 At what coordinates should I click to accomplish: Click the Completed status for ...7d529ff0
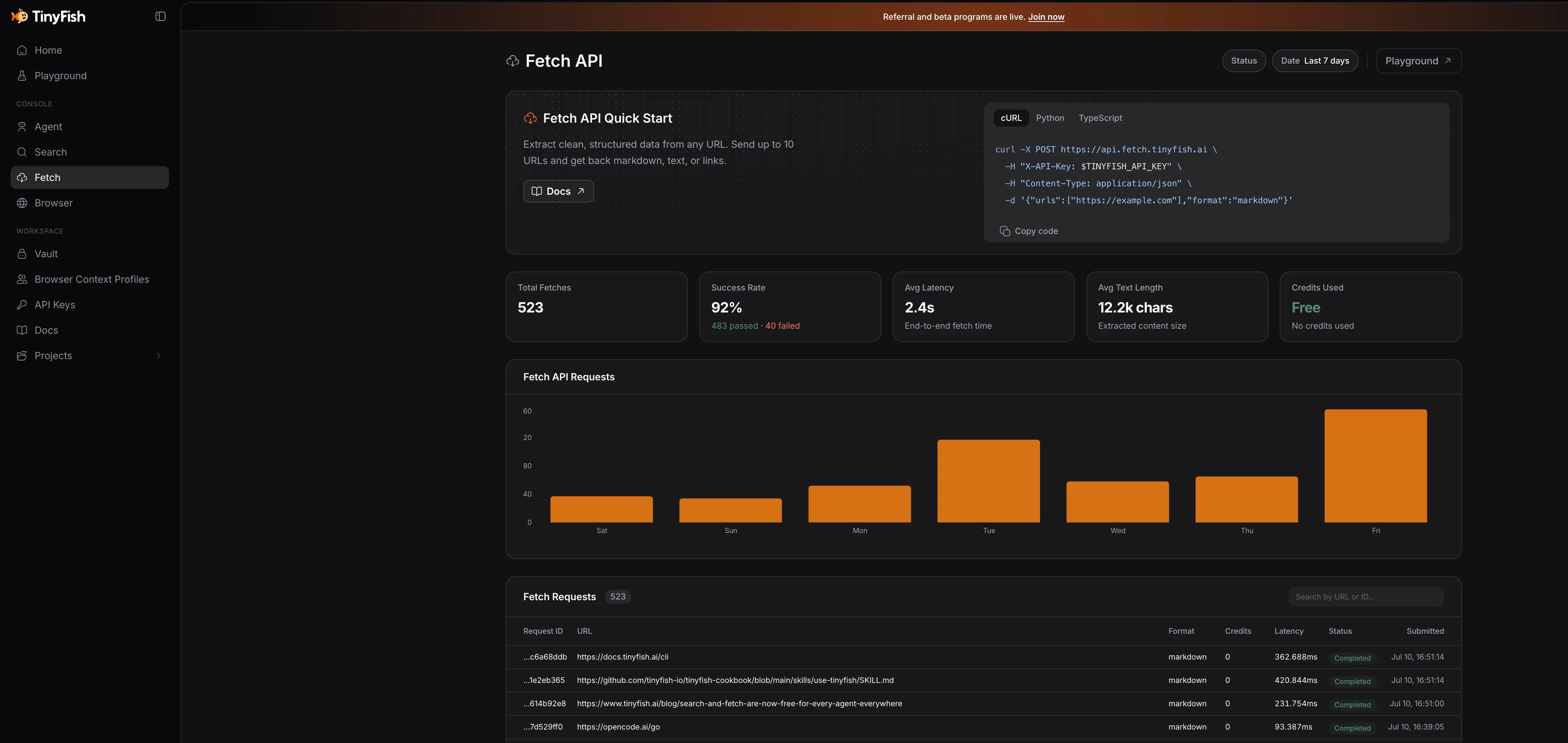(1352, 728)
